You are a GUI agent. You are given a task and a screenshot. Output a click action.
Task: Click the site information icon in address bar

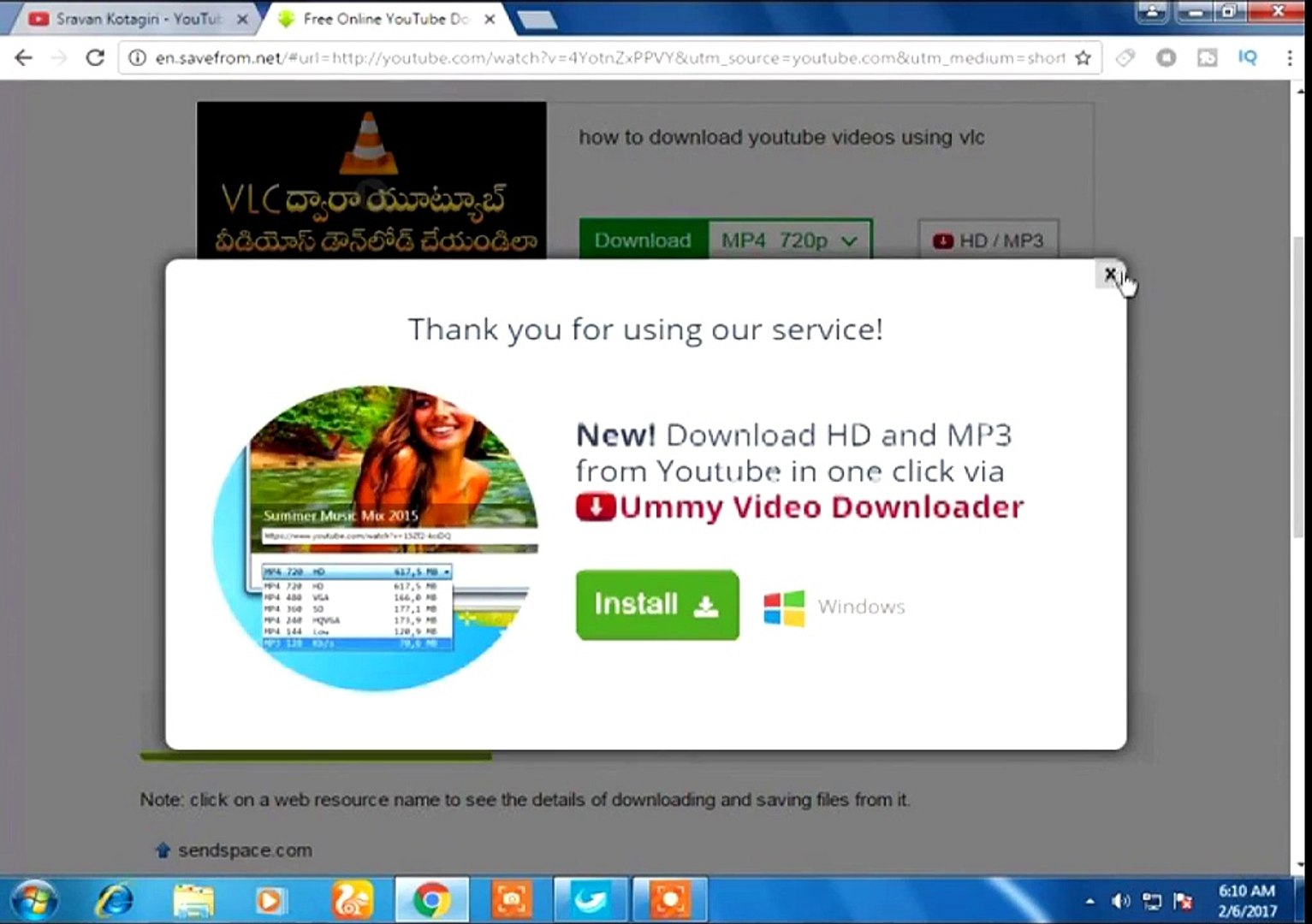click(x=137, y=57)
